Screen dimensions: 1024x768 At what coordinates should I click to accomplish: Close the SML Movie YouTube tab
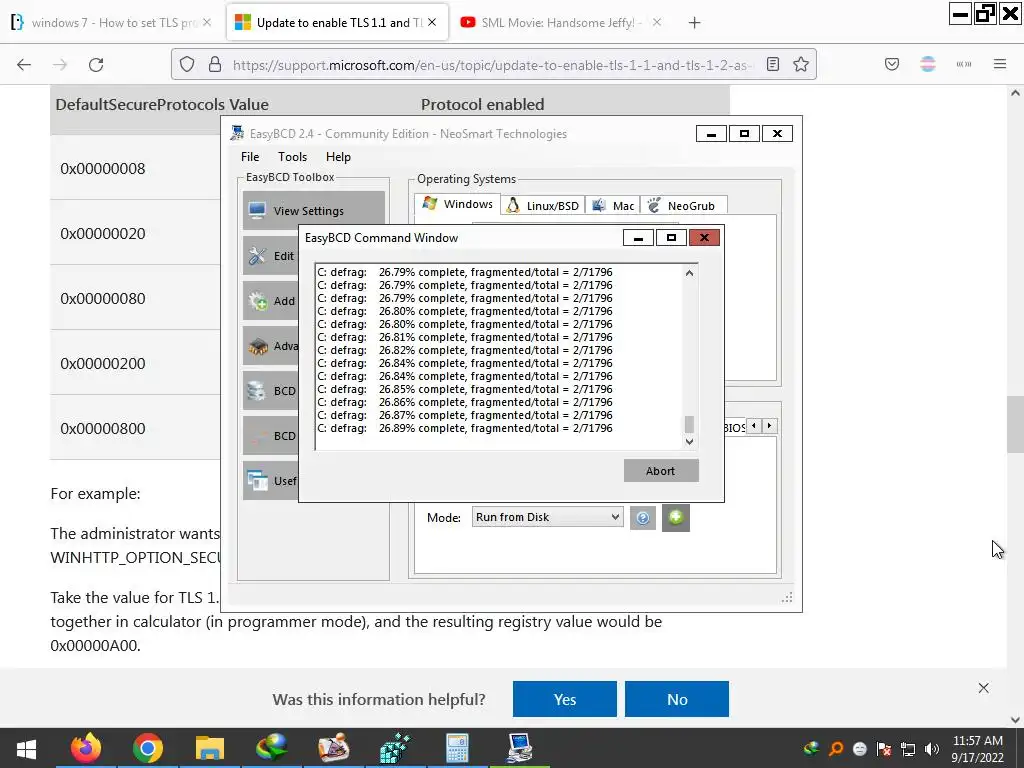(x=657, y=22)
